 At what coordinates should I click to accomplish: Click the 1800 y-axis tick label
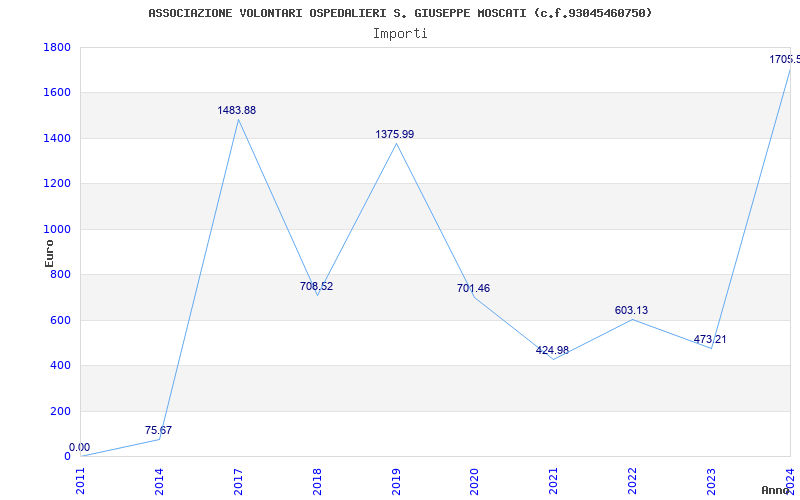pos(57,47)
